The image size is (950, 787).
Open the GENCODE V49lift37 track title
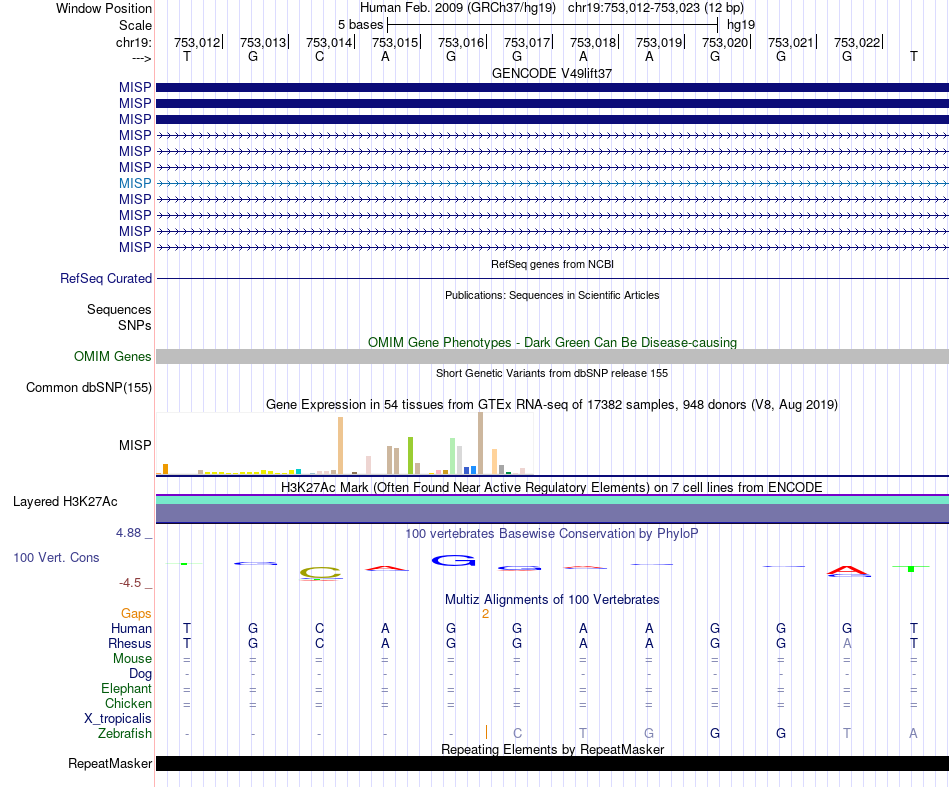[552, 73]
